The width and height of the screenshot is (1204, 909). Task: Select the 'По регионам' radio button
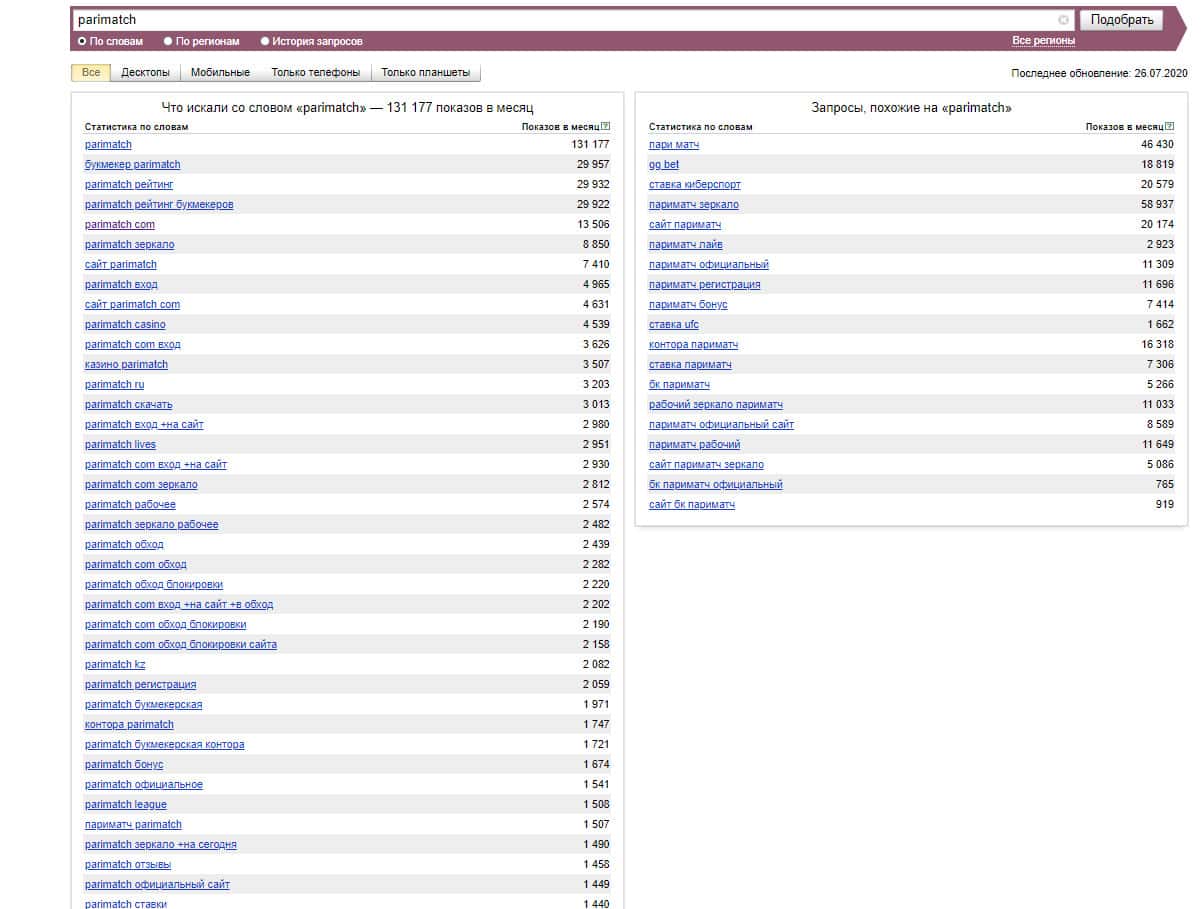click(169, 42)
